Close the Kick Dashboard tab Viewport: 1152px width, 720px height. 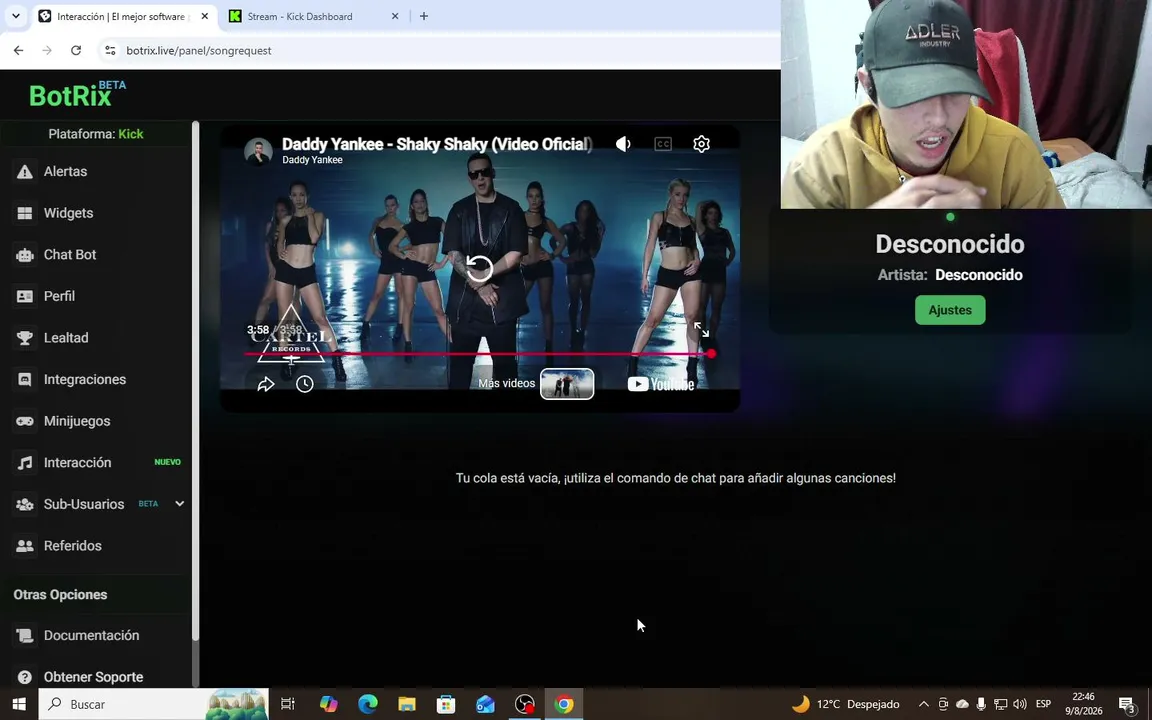[x=395, y=16]
